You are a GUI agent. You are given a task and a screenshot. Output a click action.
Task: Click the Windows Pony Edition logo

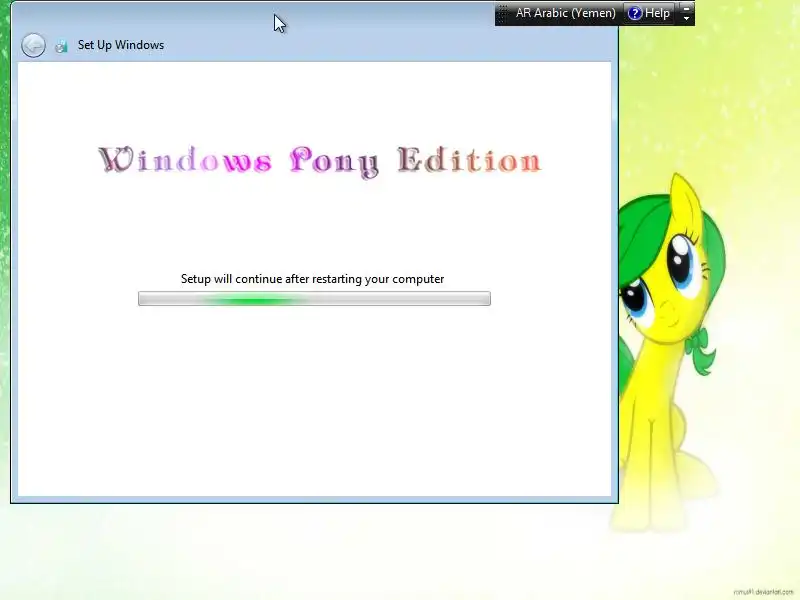[x=319, y=161]
